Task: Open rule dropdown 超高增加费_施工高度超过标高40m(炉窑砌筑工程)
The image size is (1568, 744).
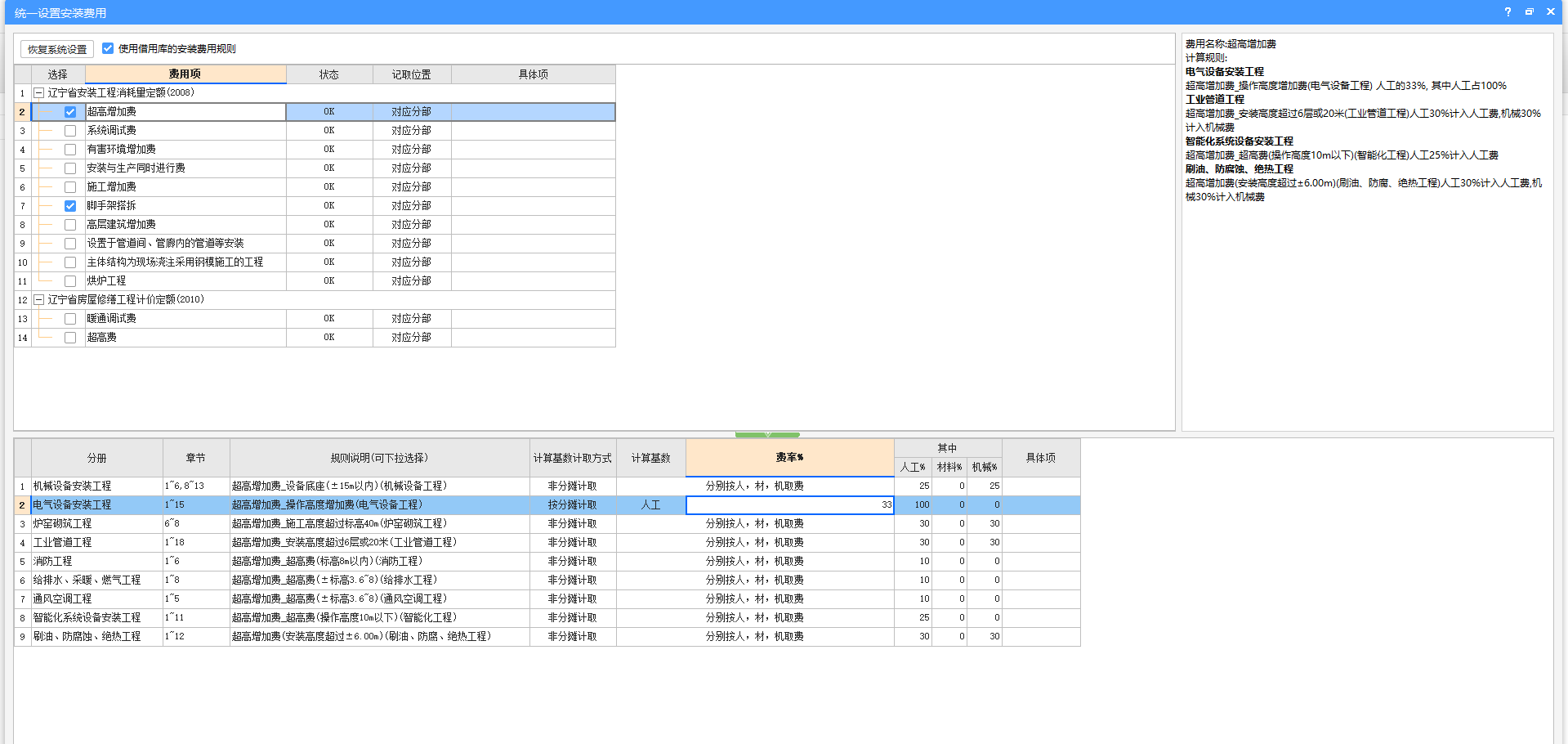Action: pos(380,524)
